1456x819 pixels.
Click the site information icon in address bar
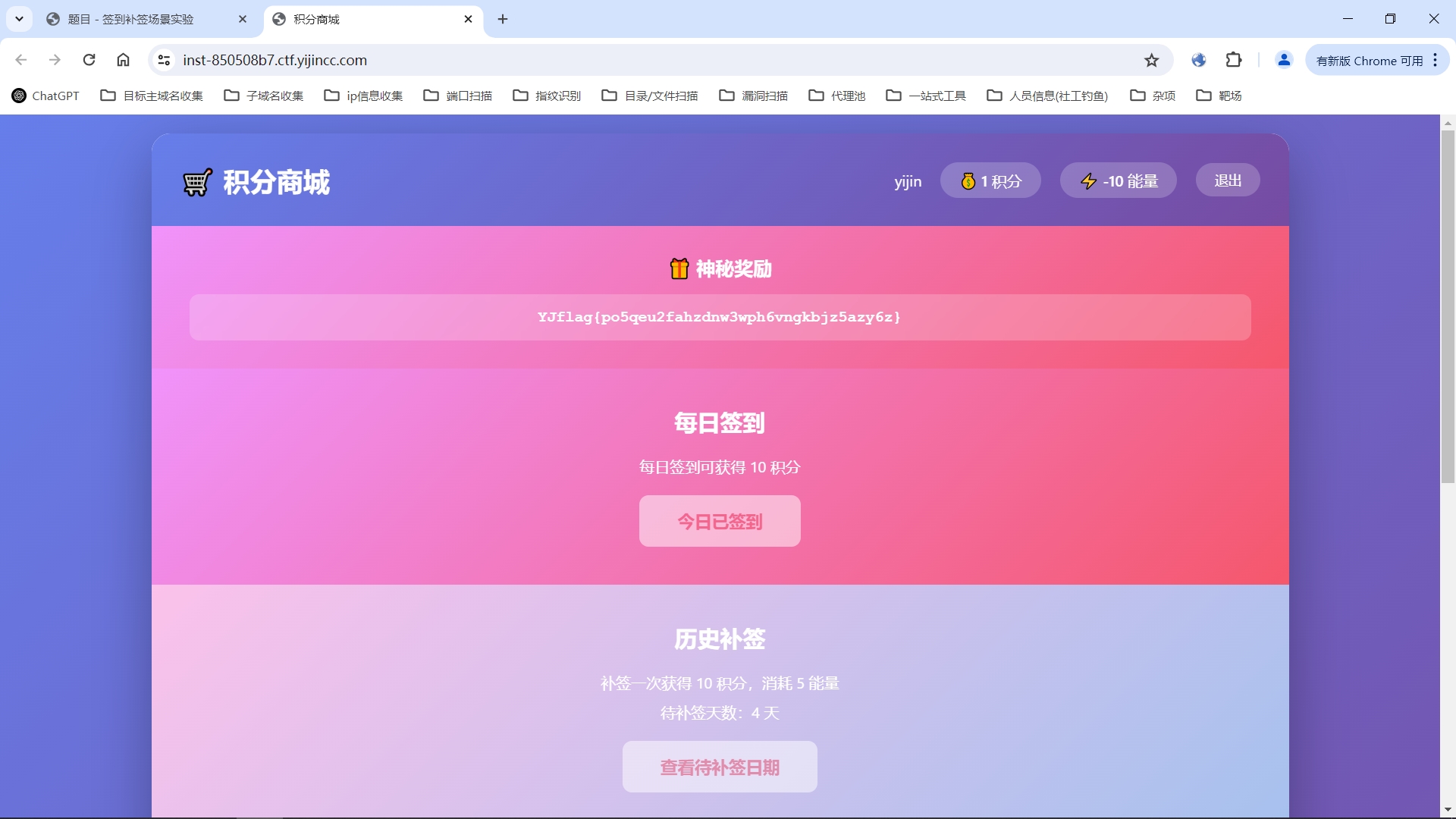coord(164,60)
